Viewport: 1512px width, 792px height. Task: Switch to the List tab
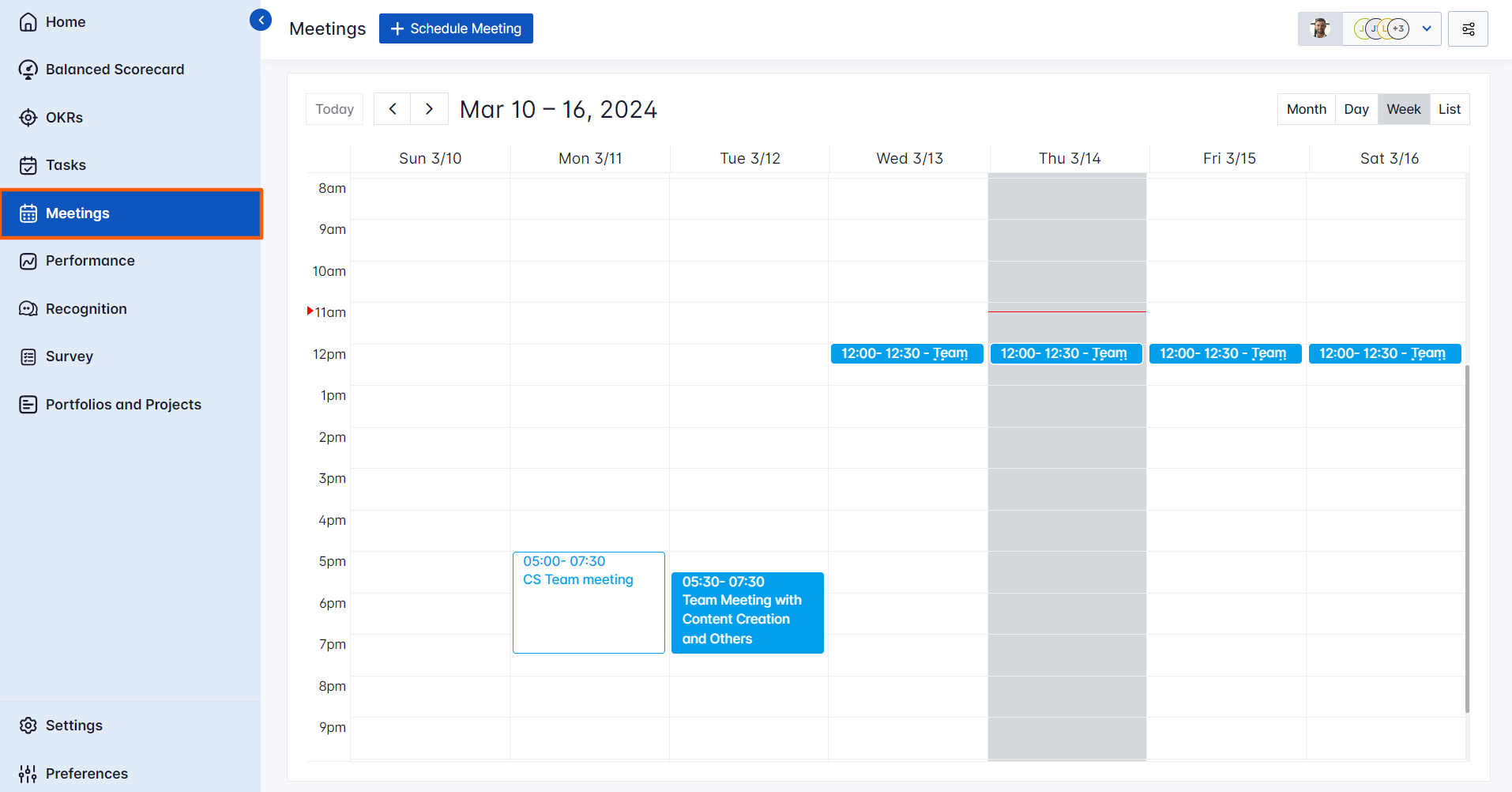1450,108
